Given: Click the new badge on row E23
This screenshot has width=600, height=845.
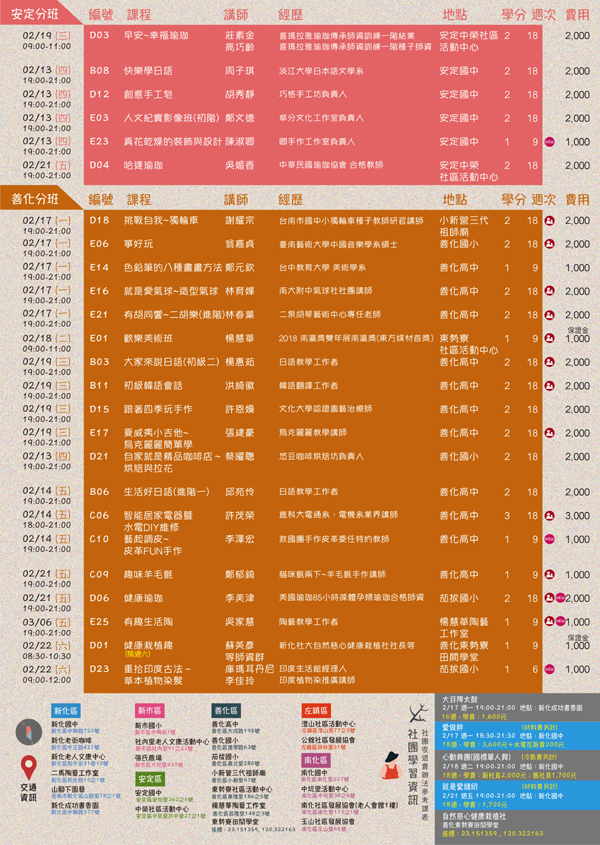Looking at the screenshot, I should click(549, 142).
